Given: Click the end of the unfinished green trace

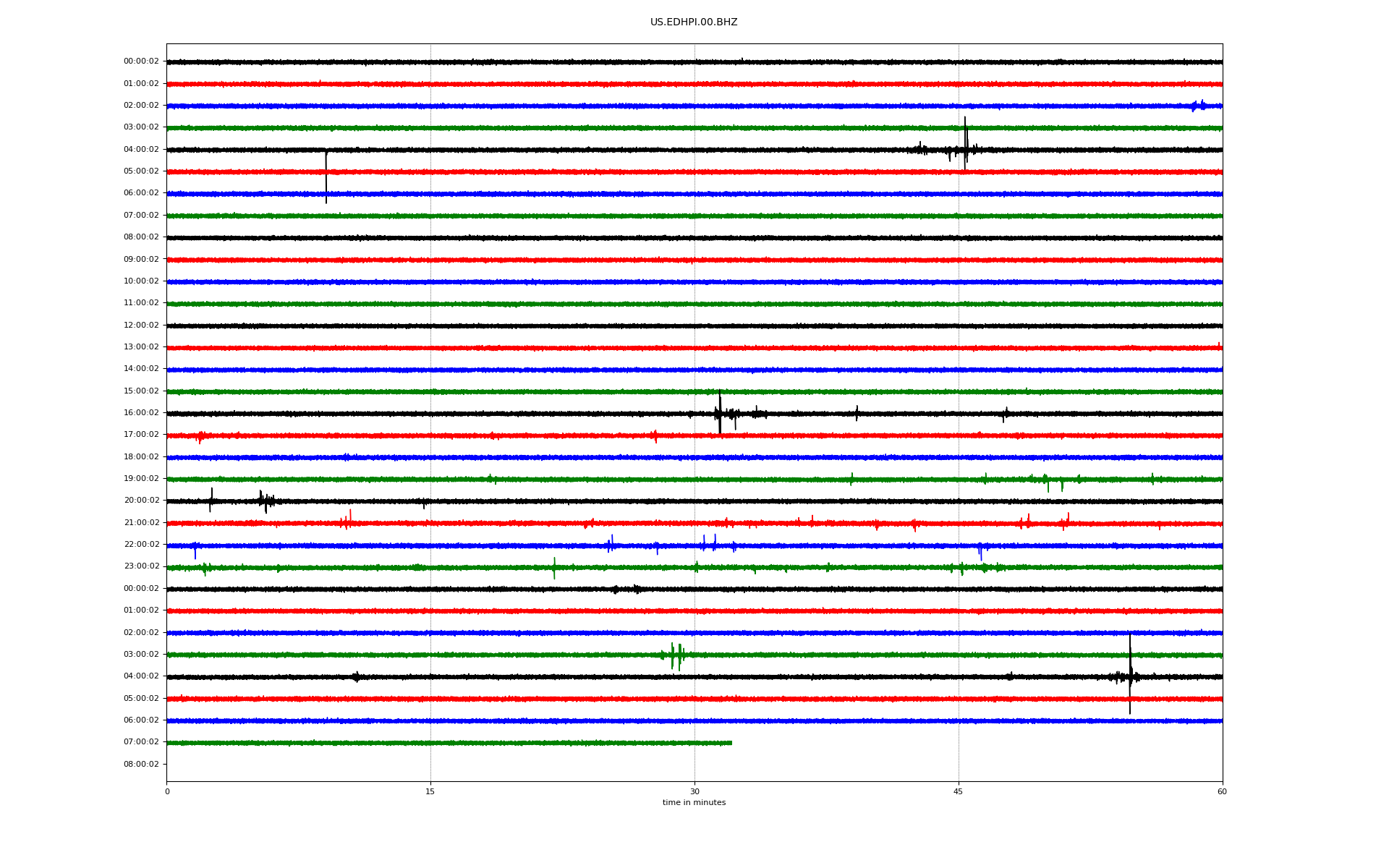Looking at the screenshot, I should (x=731, y=743).
